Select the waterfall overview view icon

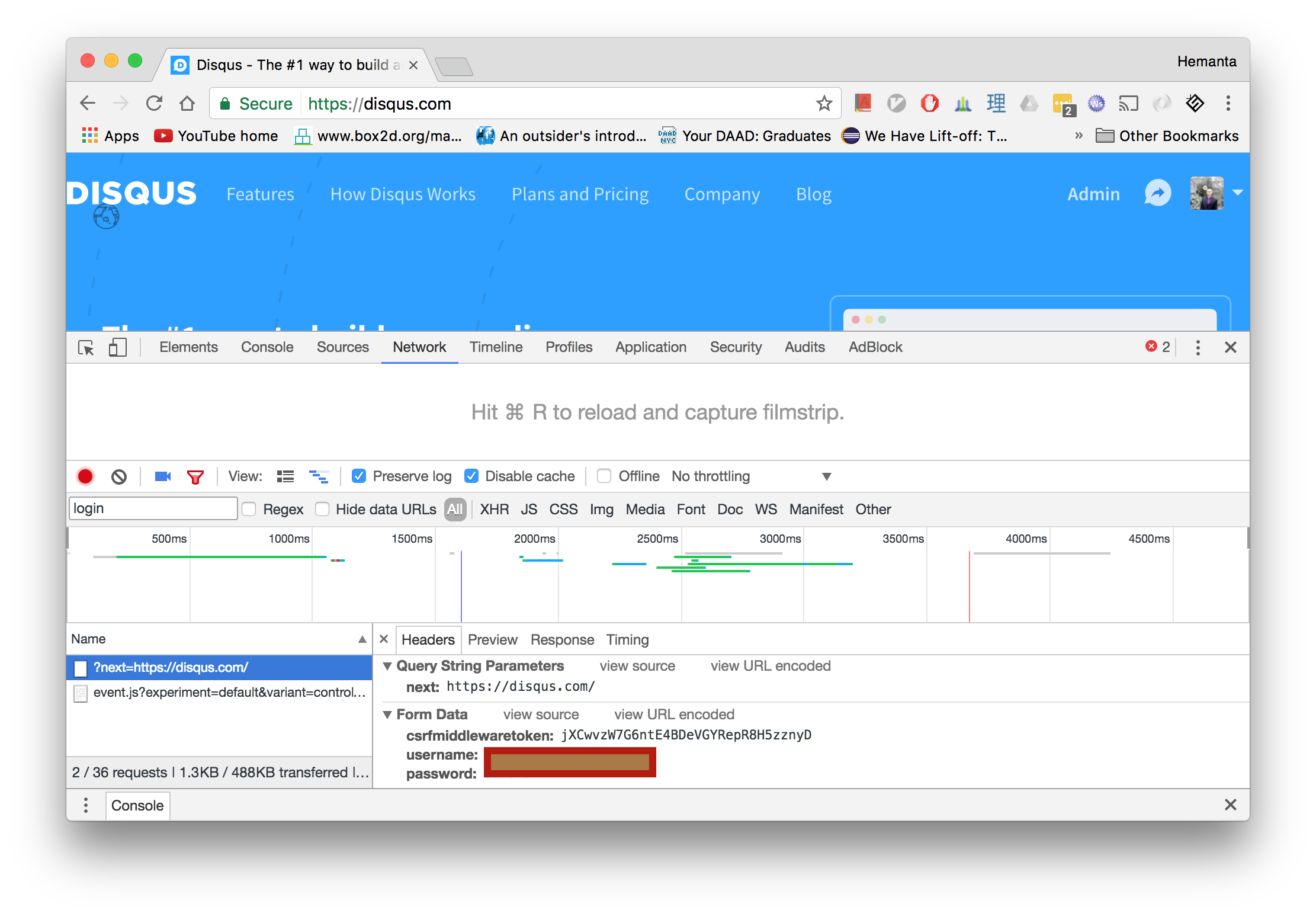point(319,476)
